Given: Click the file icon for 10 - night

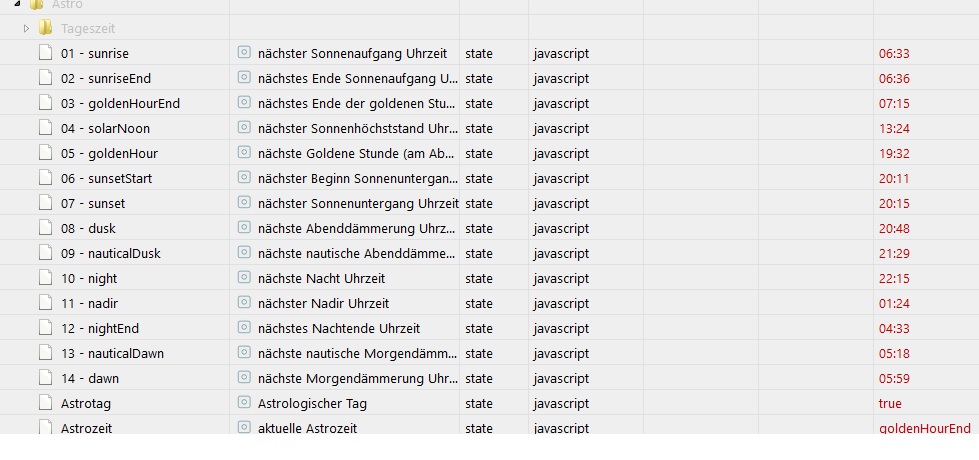Looking at the screenshot, I should [45, 277].
